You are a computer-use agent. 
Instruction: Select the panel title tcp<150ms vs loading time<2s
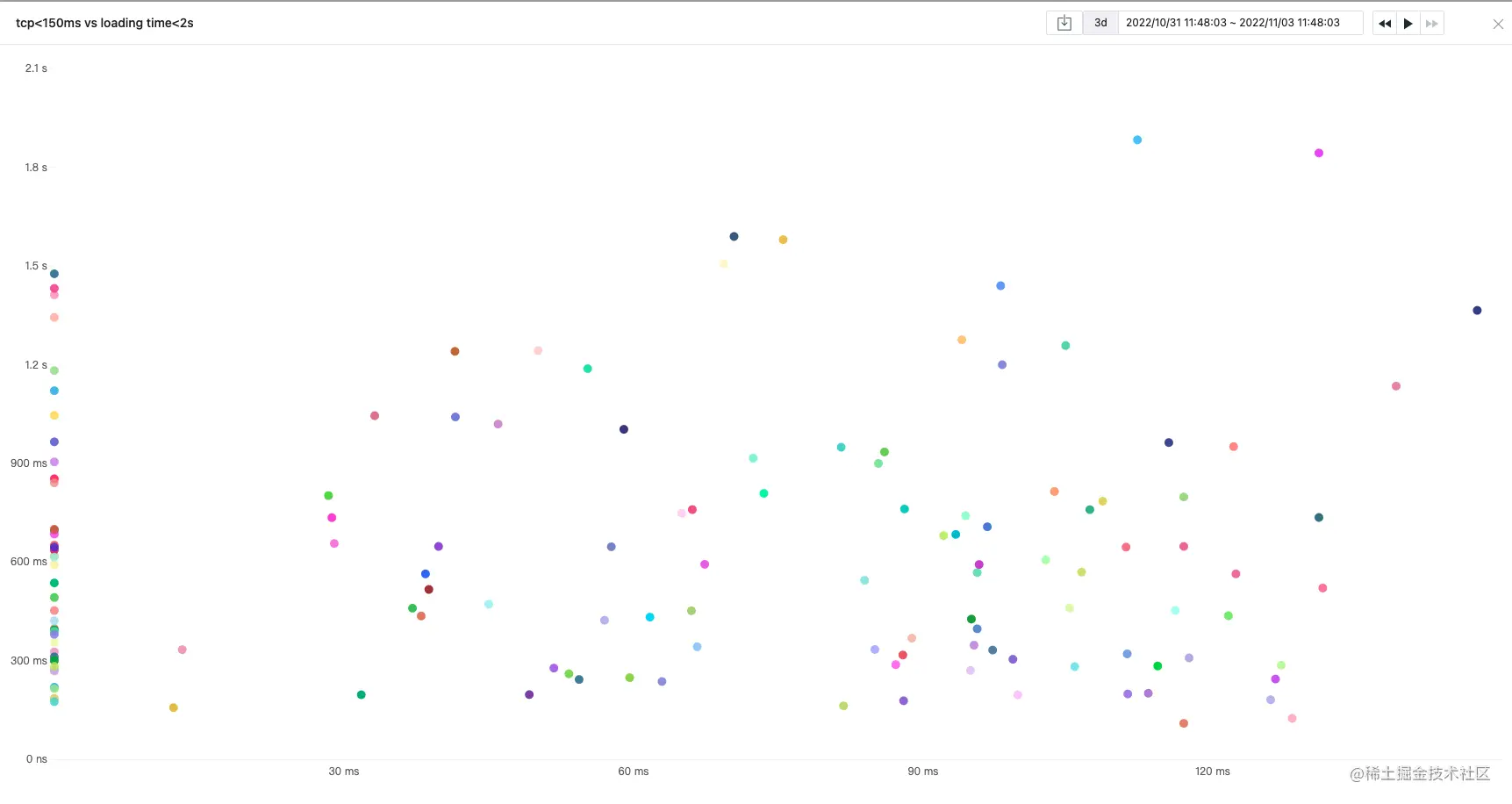pos(104,23)
